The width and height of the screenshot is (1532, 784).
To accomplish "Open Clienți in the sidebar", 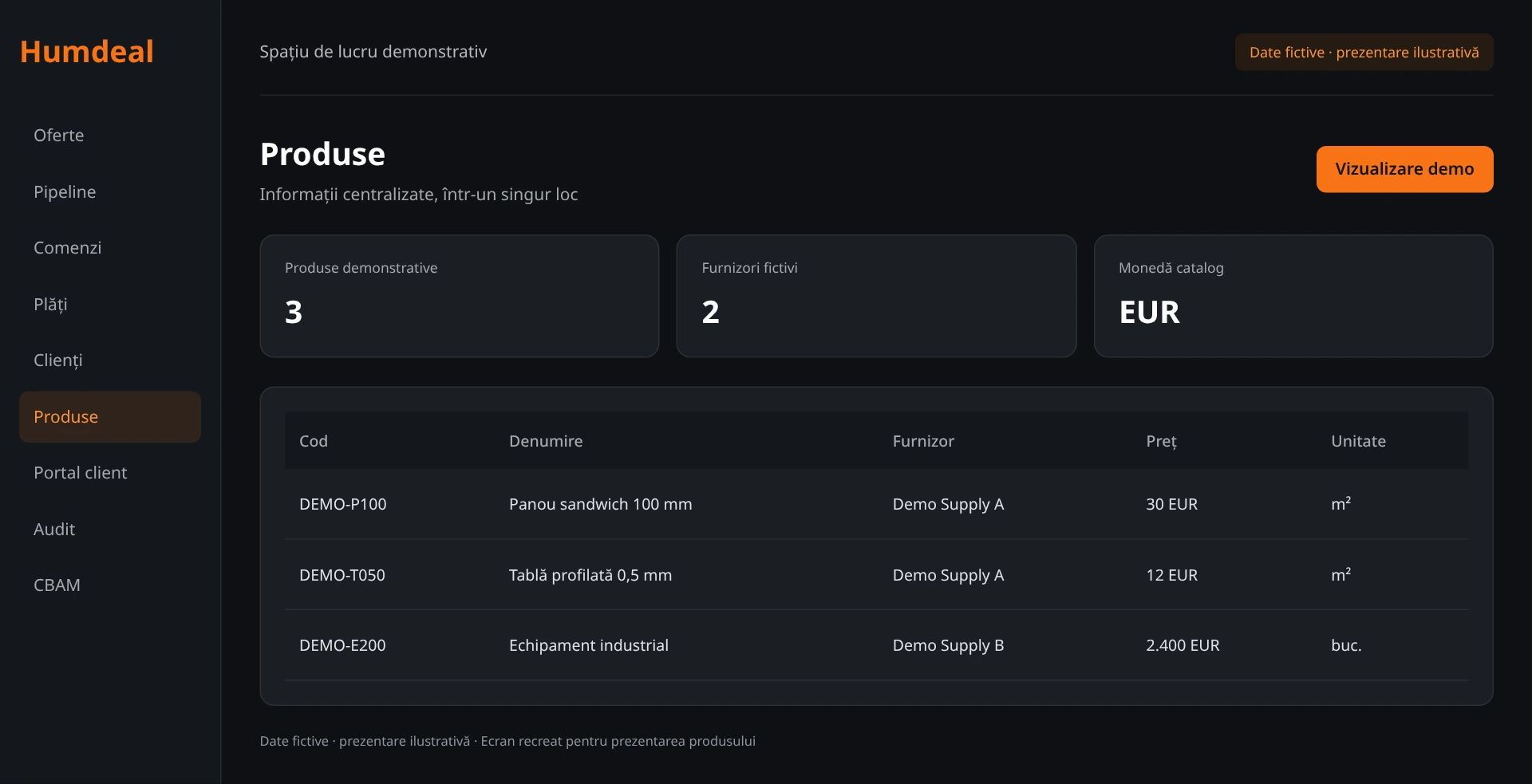I will click(110, 360).
